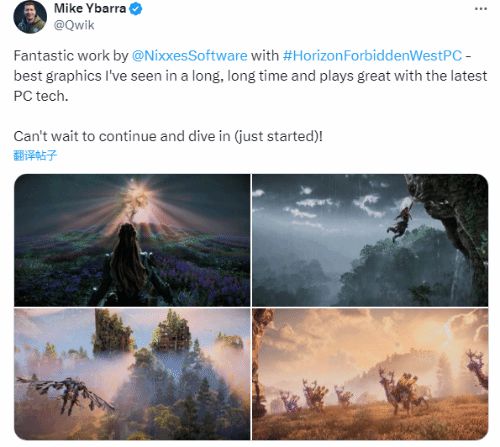Open Mike Ybarra's profile avatar
The width and height of the screenshot is (500, 447).
point(30,17)
